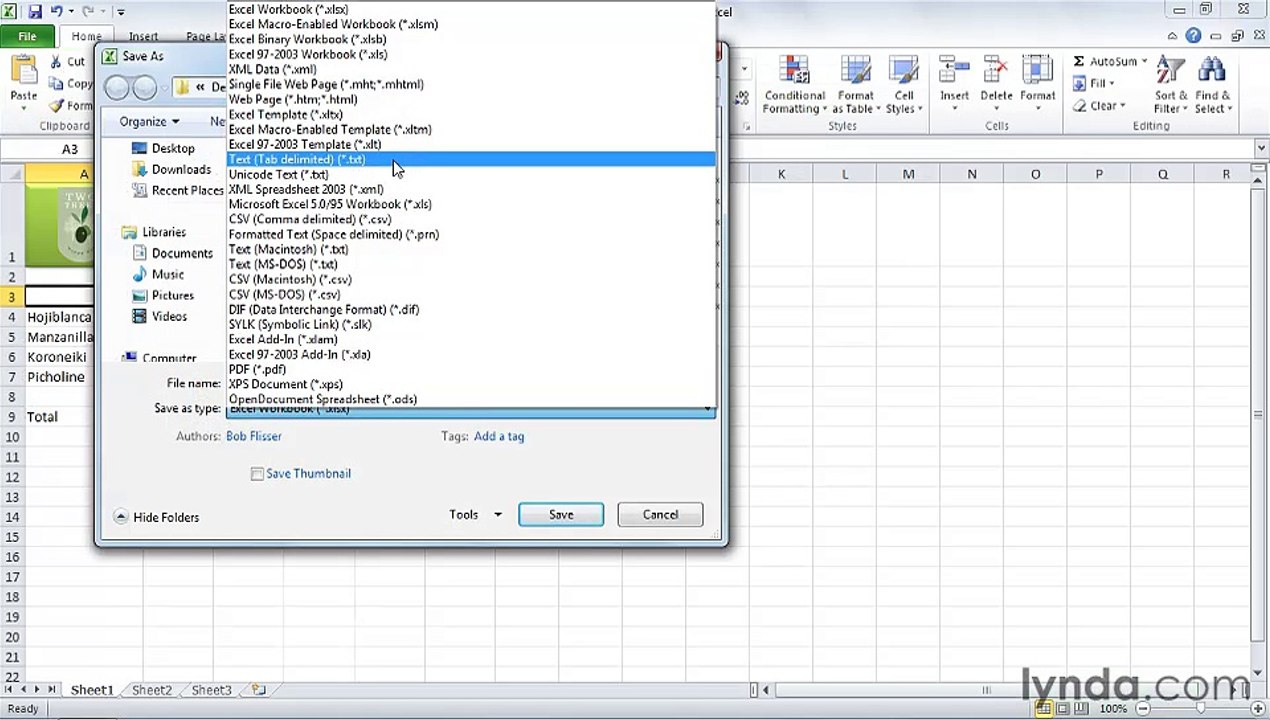Expand the AutoSum dropdown arrow
The image size is (1270, 720).
pos(1144,62)
